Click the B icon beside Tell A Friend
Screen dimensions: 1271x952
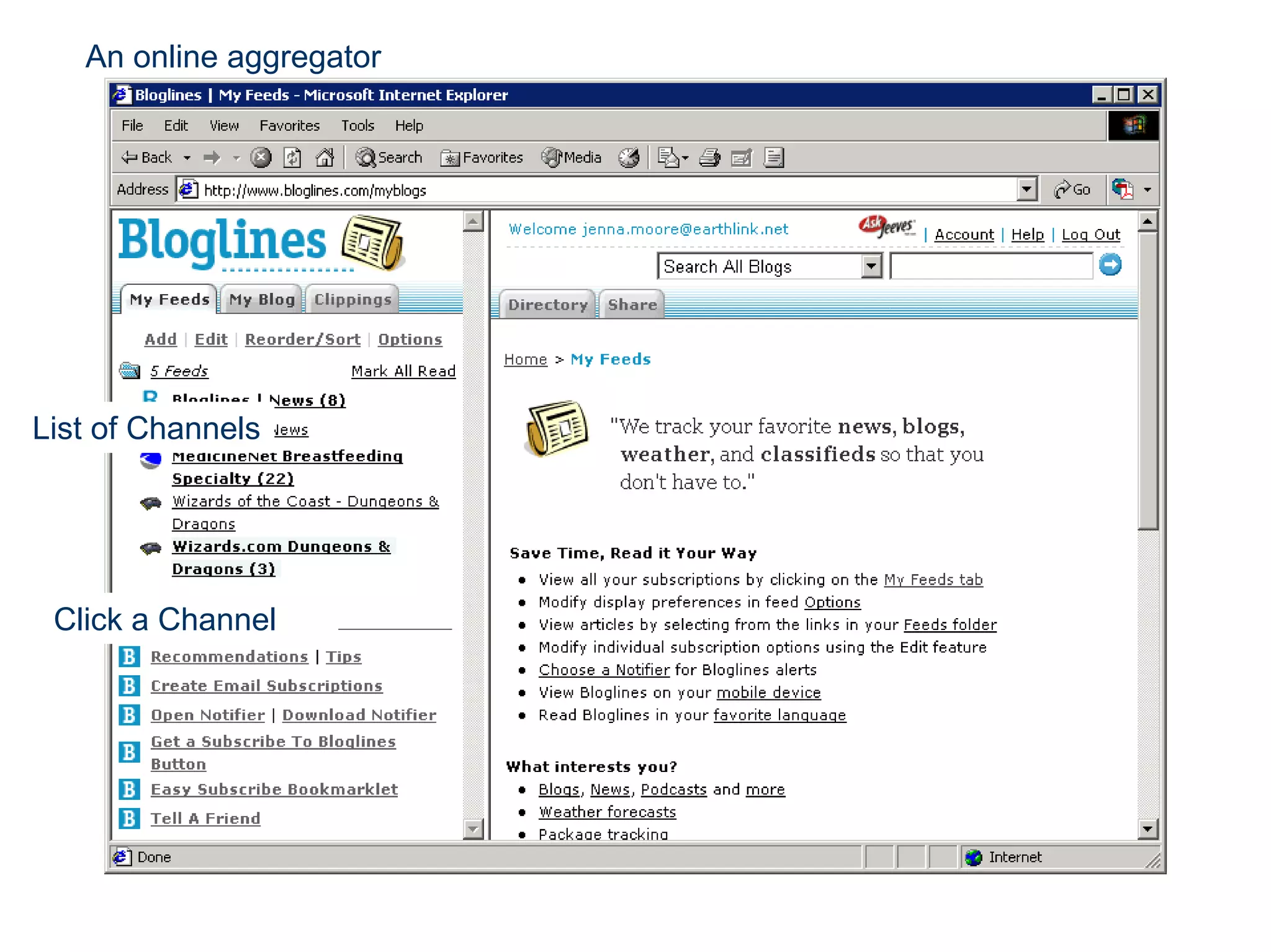point(129,819)
